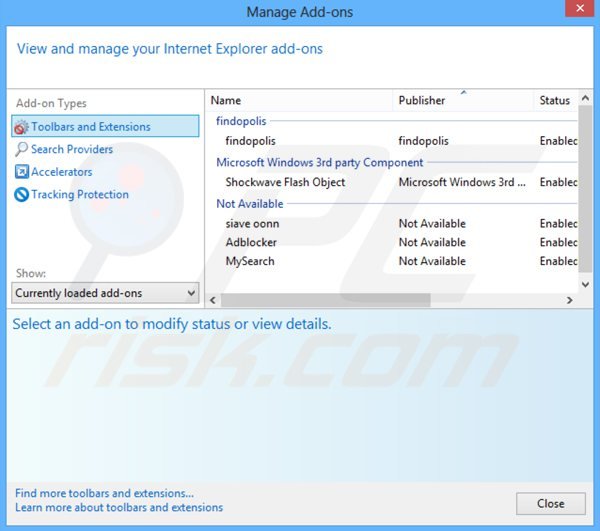The image size is (600, 531).
Task: Click the Status column header
Action: click(555, 101)
